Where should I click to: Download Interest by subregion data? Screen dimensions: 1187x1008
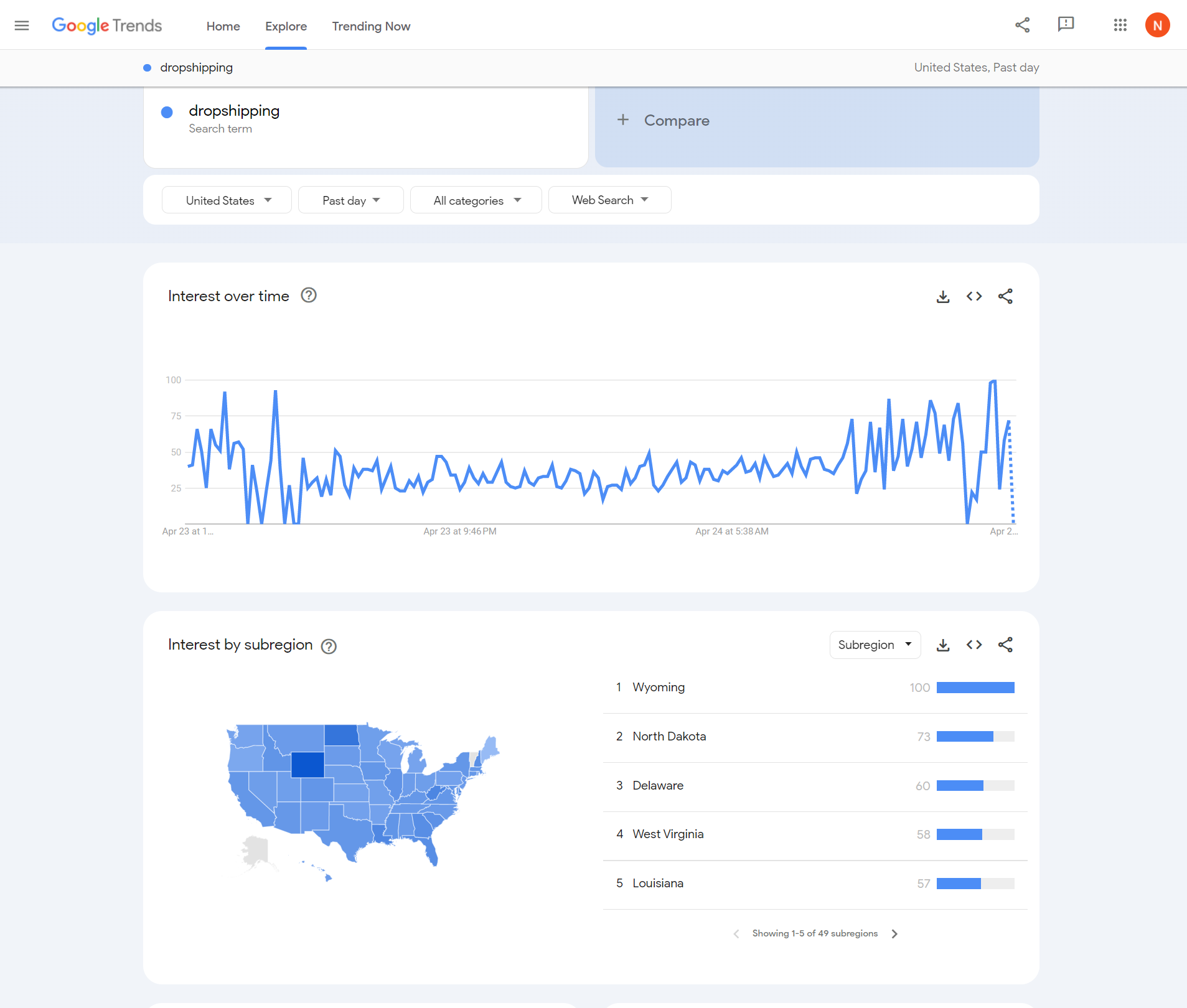tap(943, 645)
